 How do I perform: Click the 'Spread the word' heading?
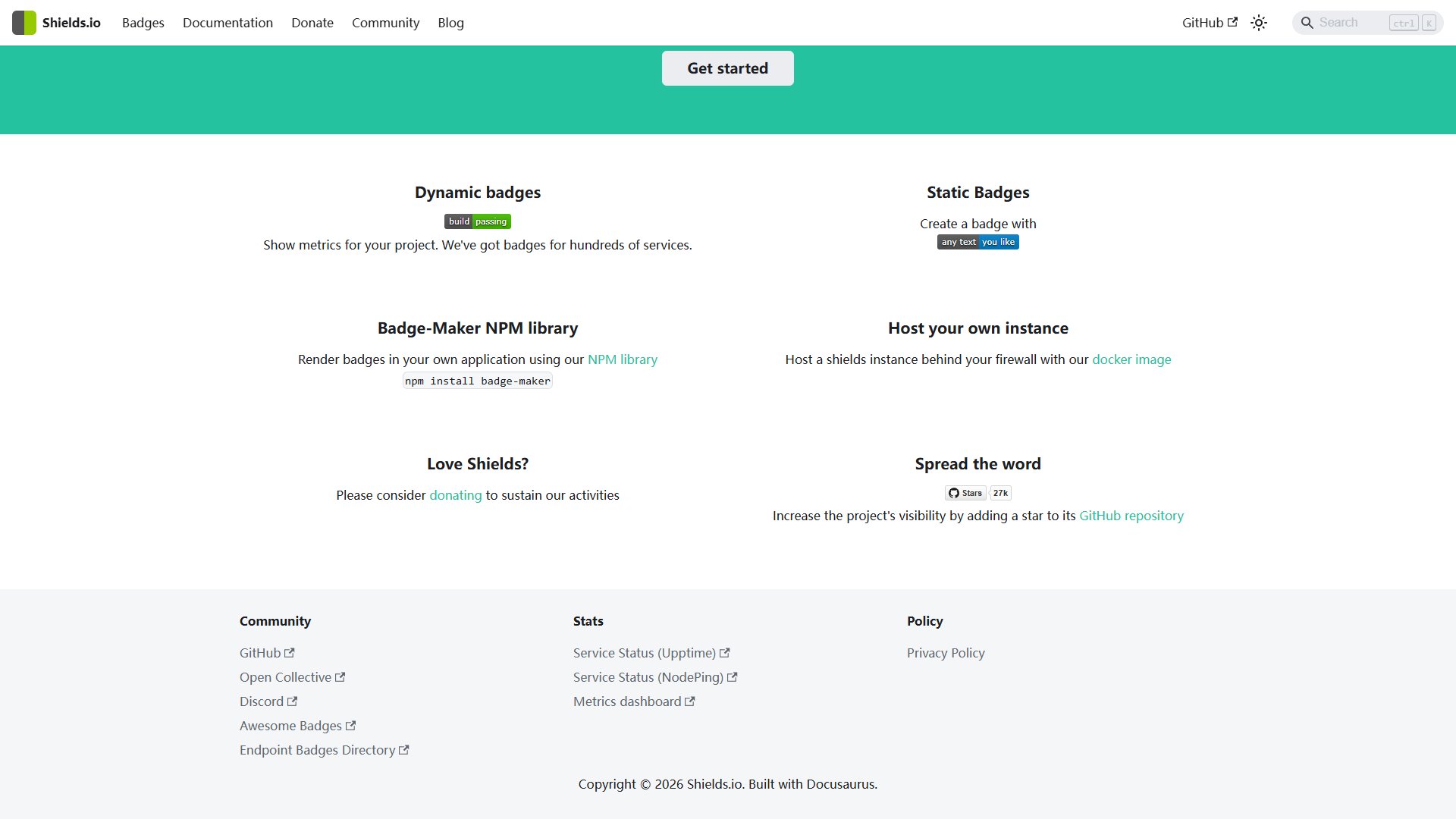click(x=978, y=464)
